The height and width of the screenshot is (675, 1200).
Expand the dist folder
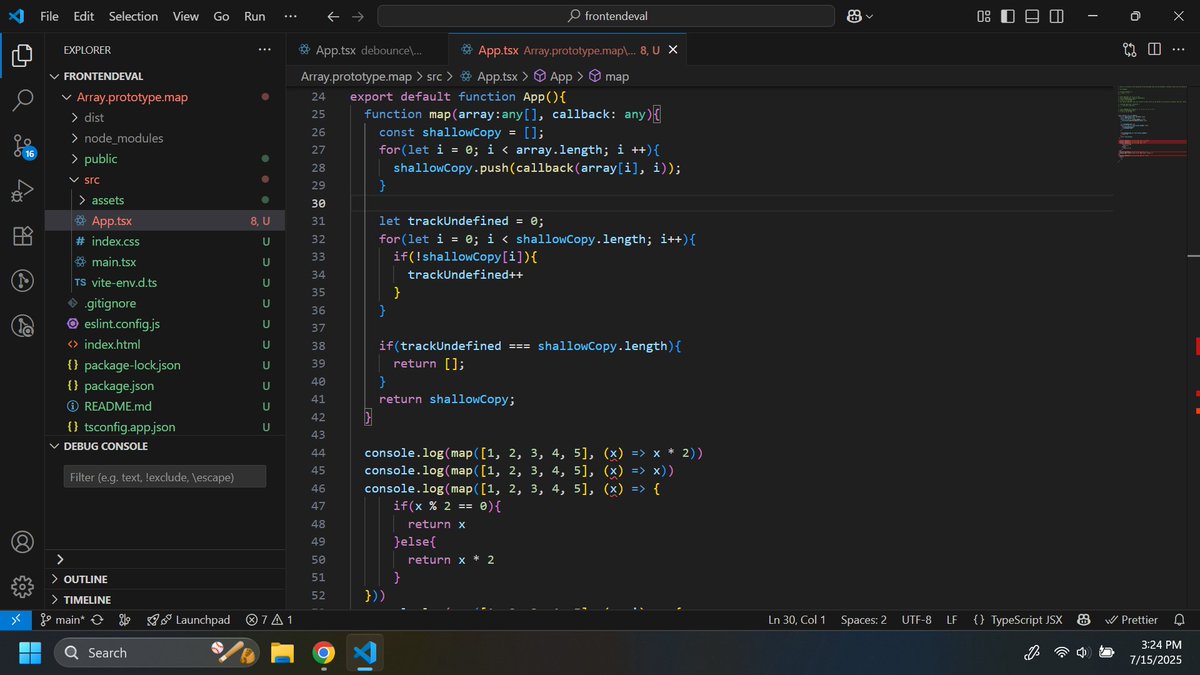pos(76,118)
